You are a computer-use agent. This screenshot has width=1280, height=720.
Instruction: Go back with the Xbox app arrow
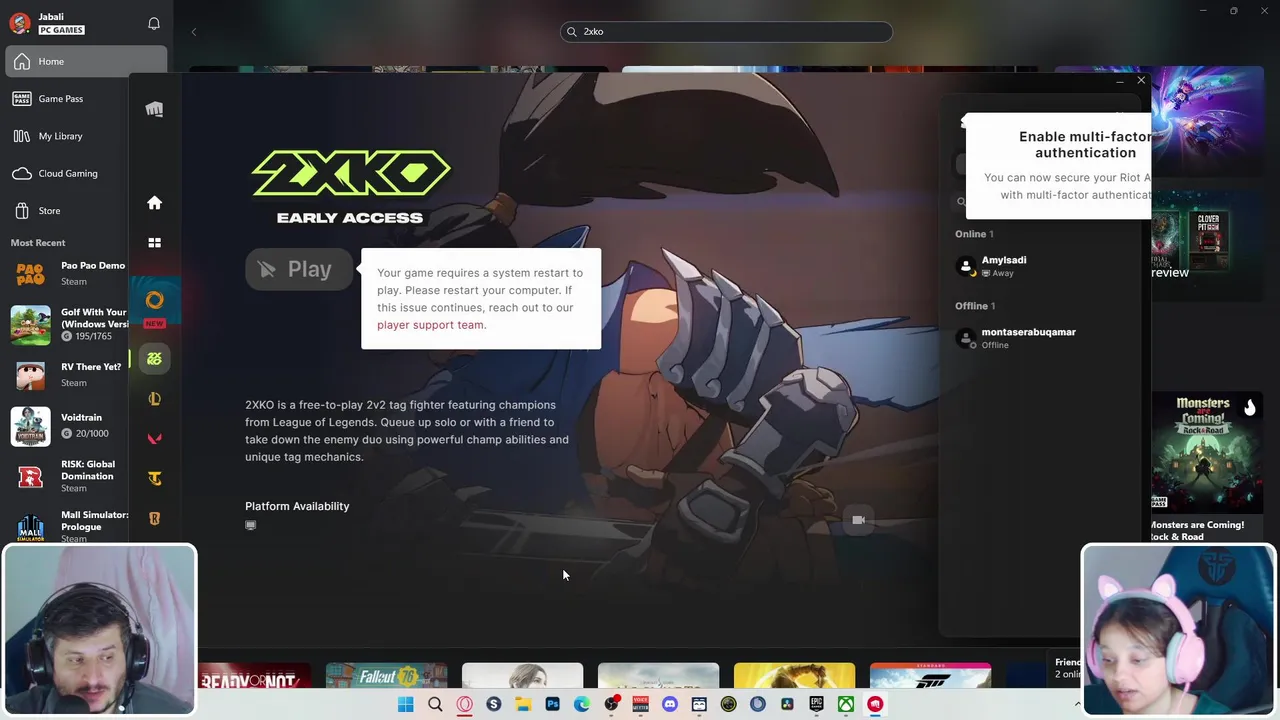194,32
